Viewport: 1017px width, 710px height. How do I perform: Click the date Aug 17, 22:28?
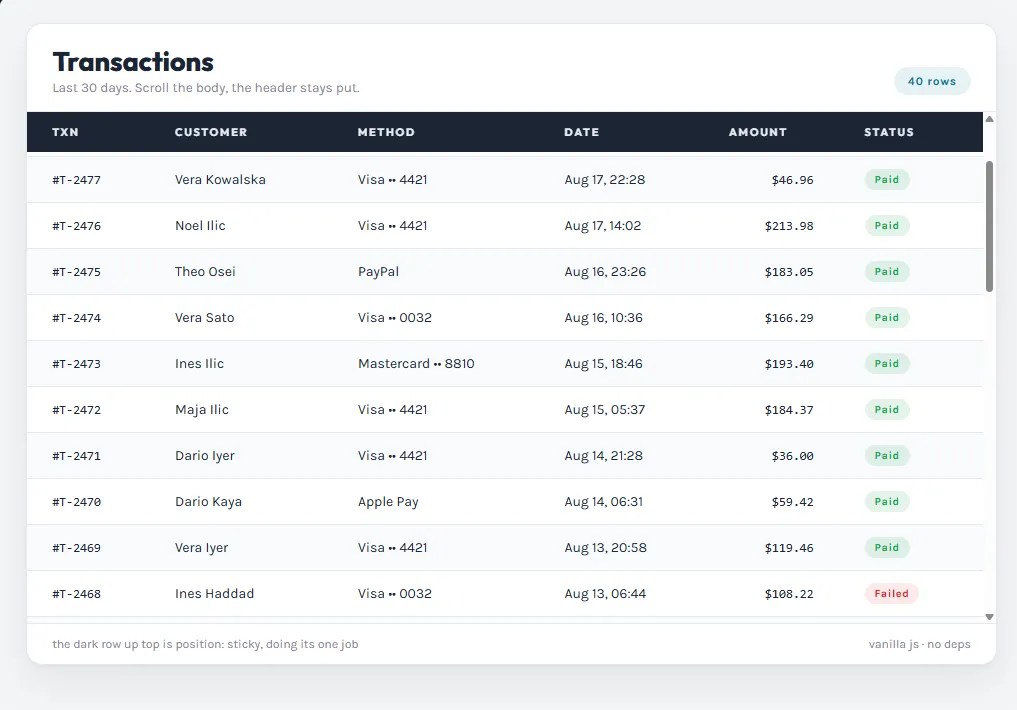click(605, 180)
